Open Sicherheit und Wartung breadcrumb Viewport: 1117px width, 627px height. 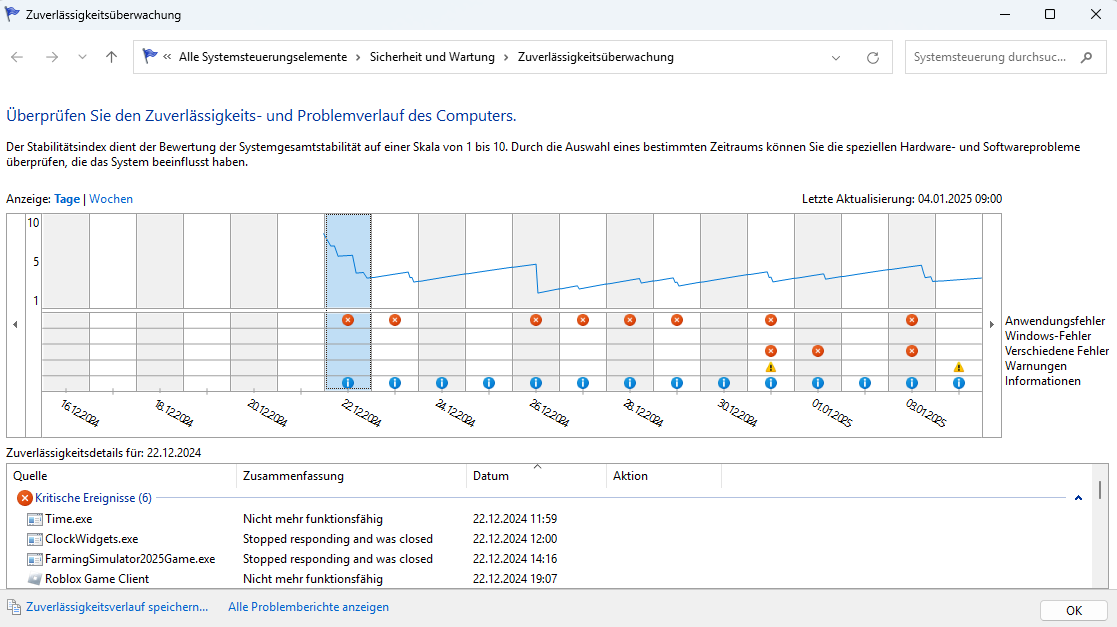432,57
